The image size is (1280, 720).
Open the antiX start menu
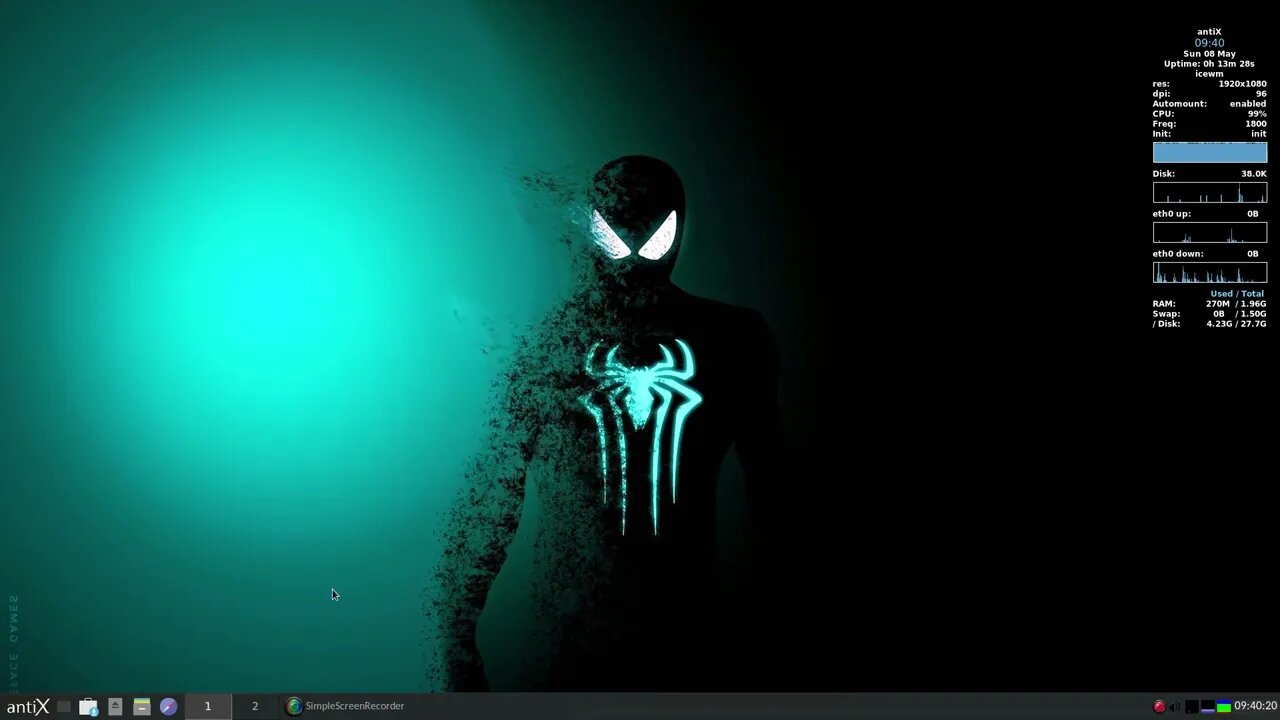click(27, 707)
